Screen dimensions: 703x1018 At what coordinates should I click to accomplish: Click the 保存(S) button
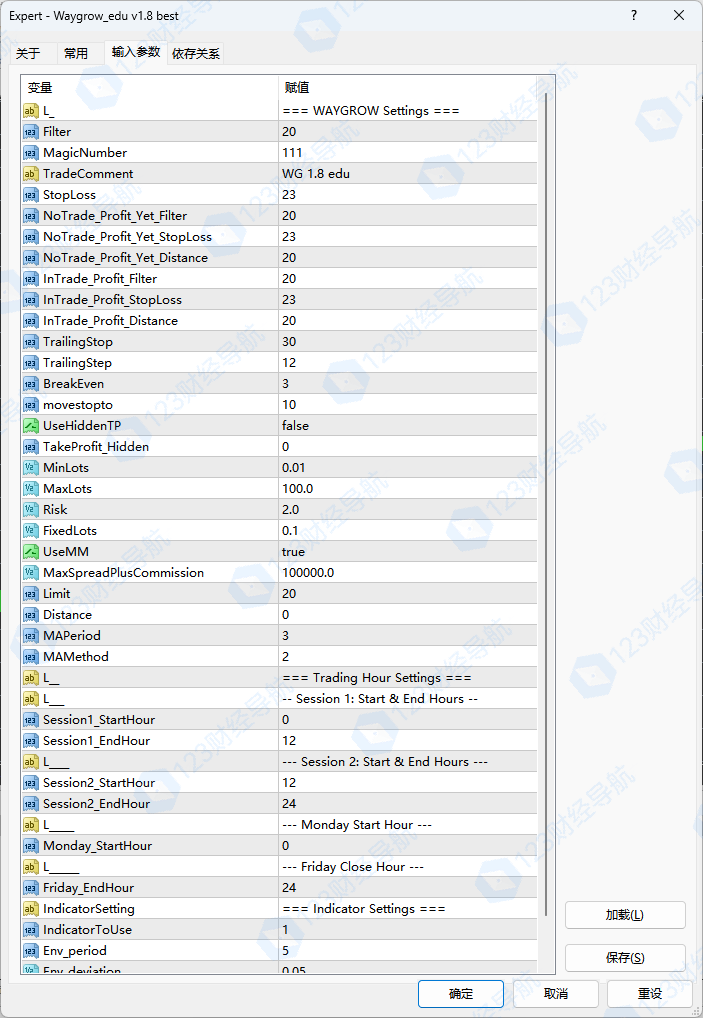click(x=625, y=958)
